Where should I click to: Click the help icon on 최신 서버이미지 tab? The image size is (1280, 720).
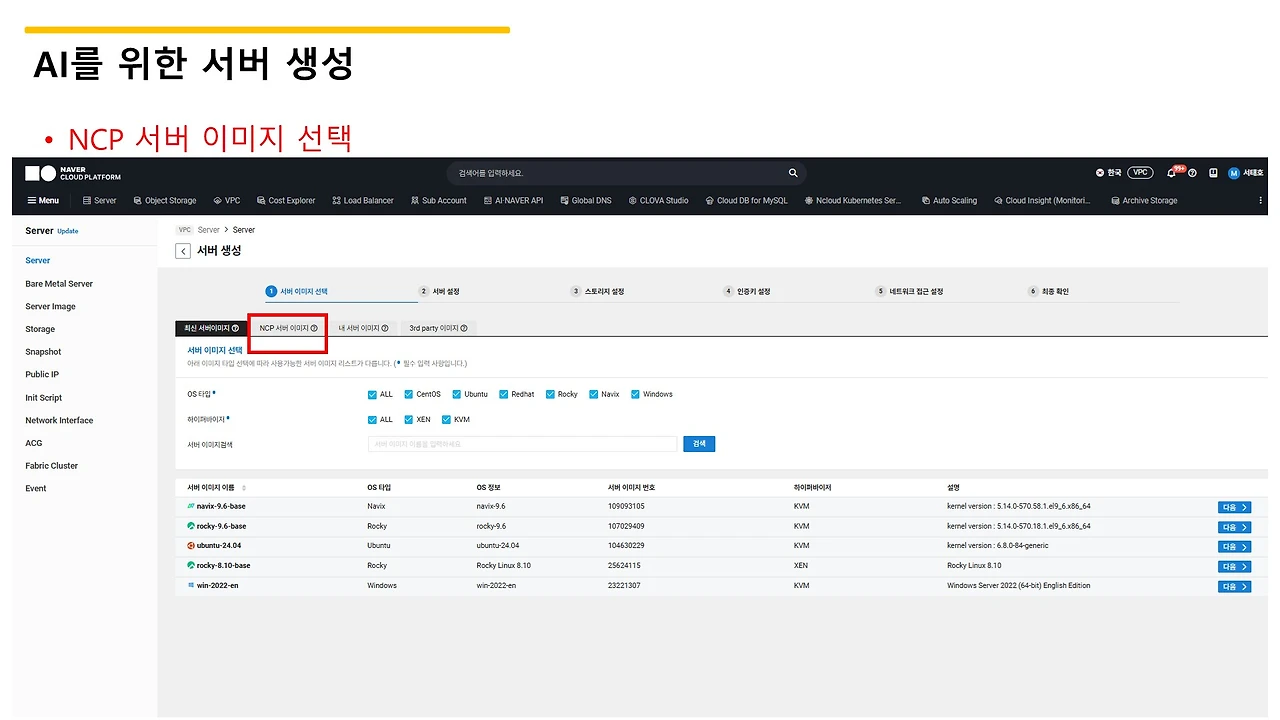pos(235,328)
